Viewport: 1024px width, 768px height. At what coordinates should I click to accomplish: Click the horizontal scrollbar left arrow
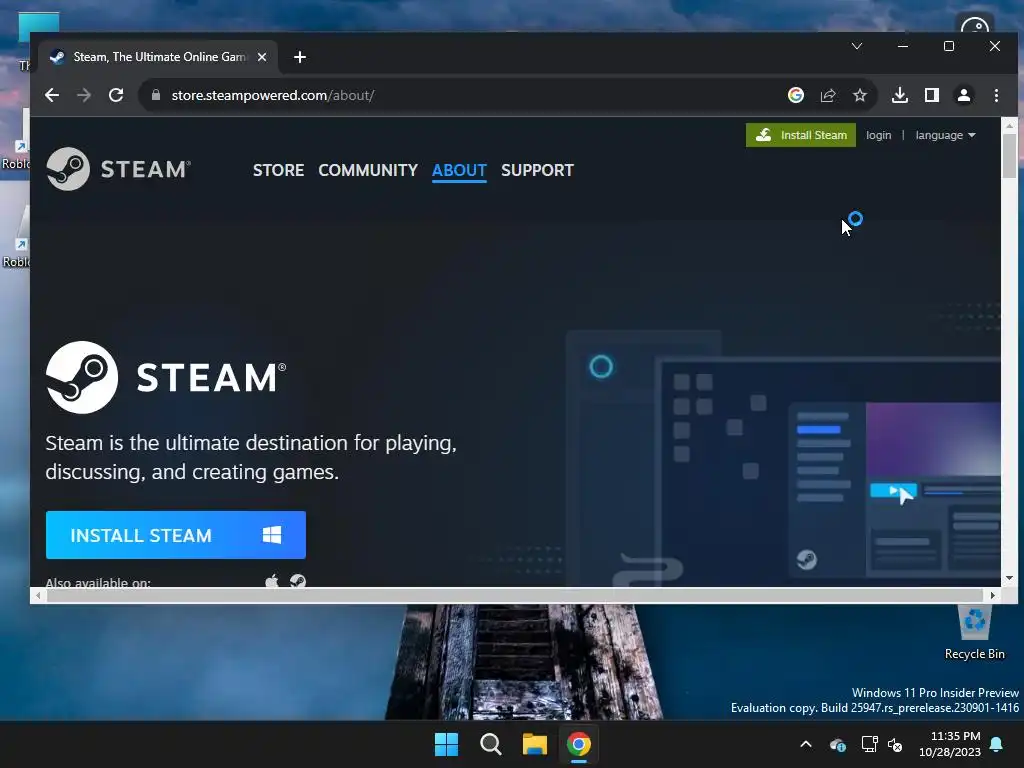(x=38, y=596)
